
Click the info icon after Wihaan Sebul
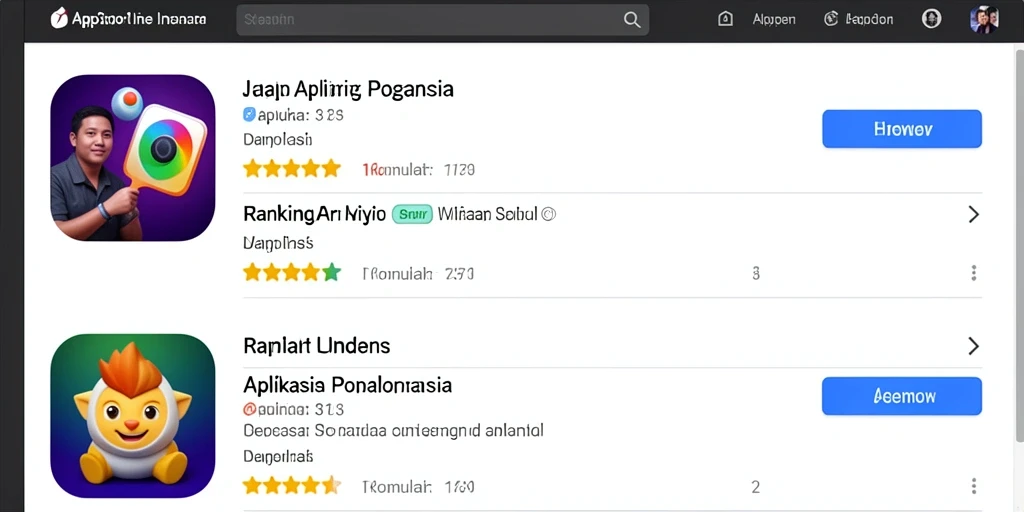(x=549, y=214)
